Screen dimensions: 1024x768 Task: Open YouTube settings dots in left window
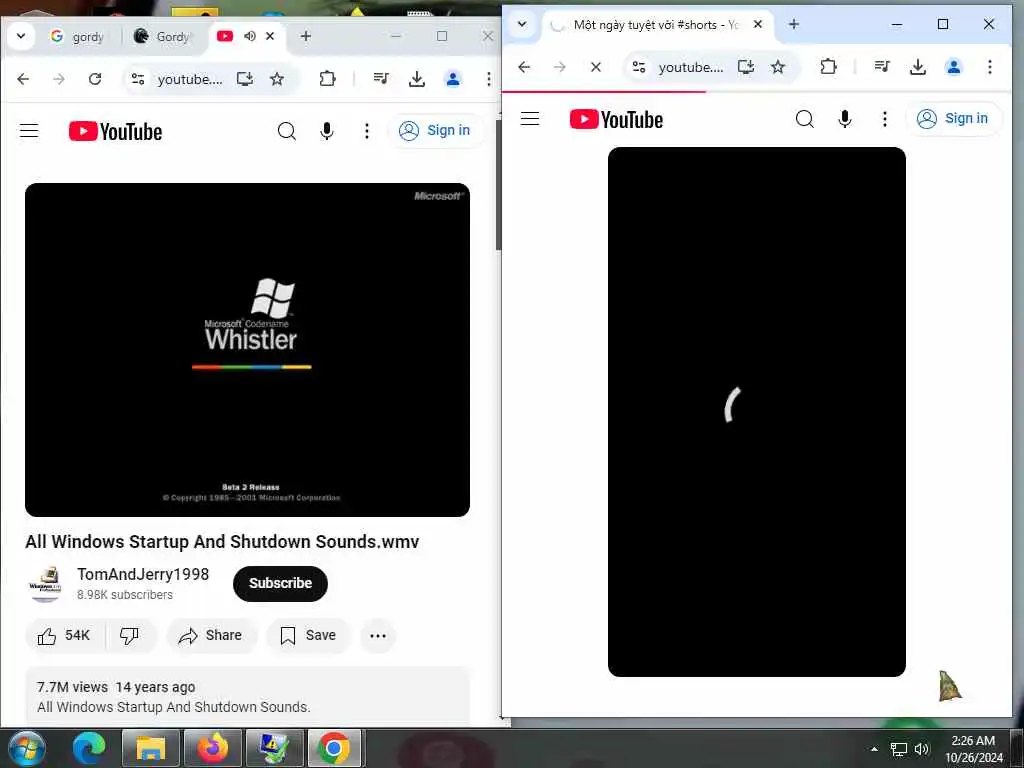(x=367, y=131)
